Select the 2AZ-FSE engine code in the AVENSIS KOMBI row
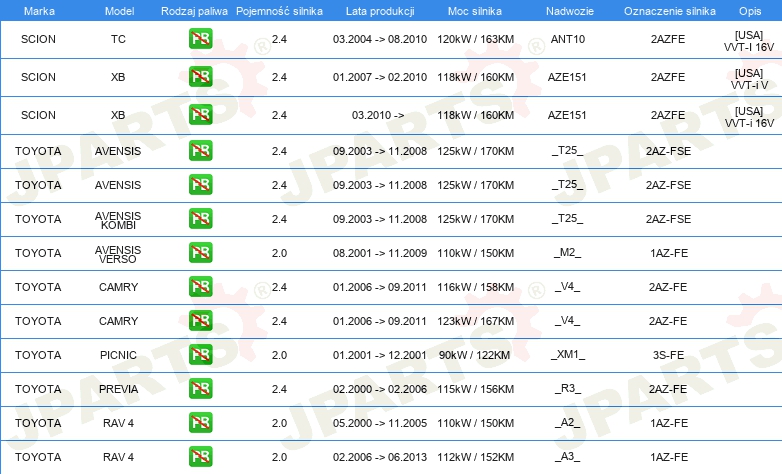Image resolution: width=782 pixels, height=474 pixels. [x=668, y=219]
